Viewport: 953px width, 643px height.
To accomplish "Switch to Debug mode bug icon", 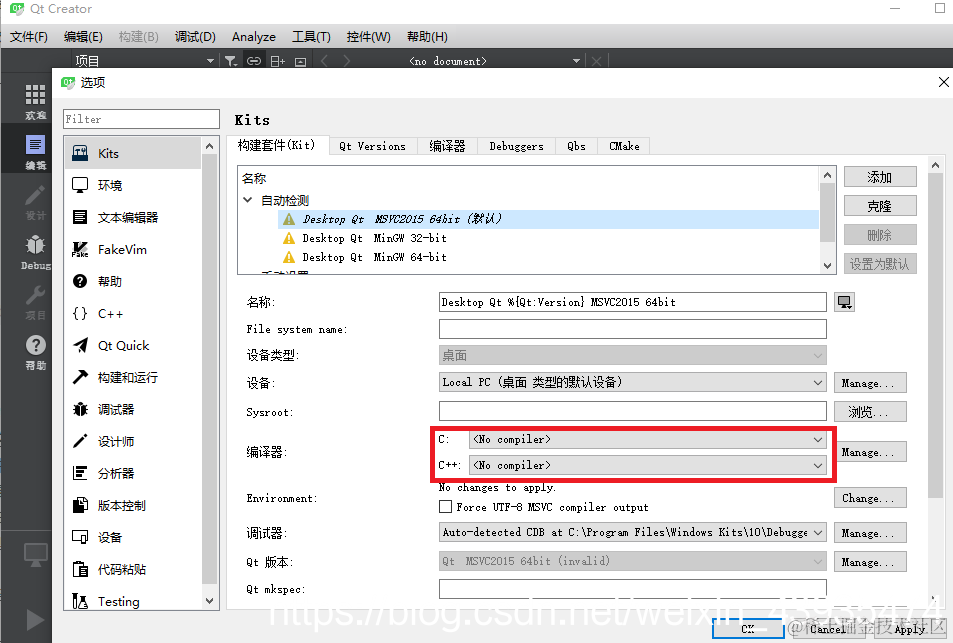I will [x=35, y=252].
